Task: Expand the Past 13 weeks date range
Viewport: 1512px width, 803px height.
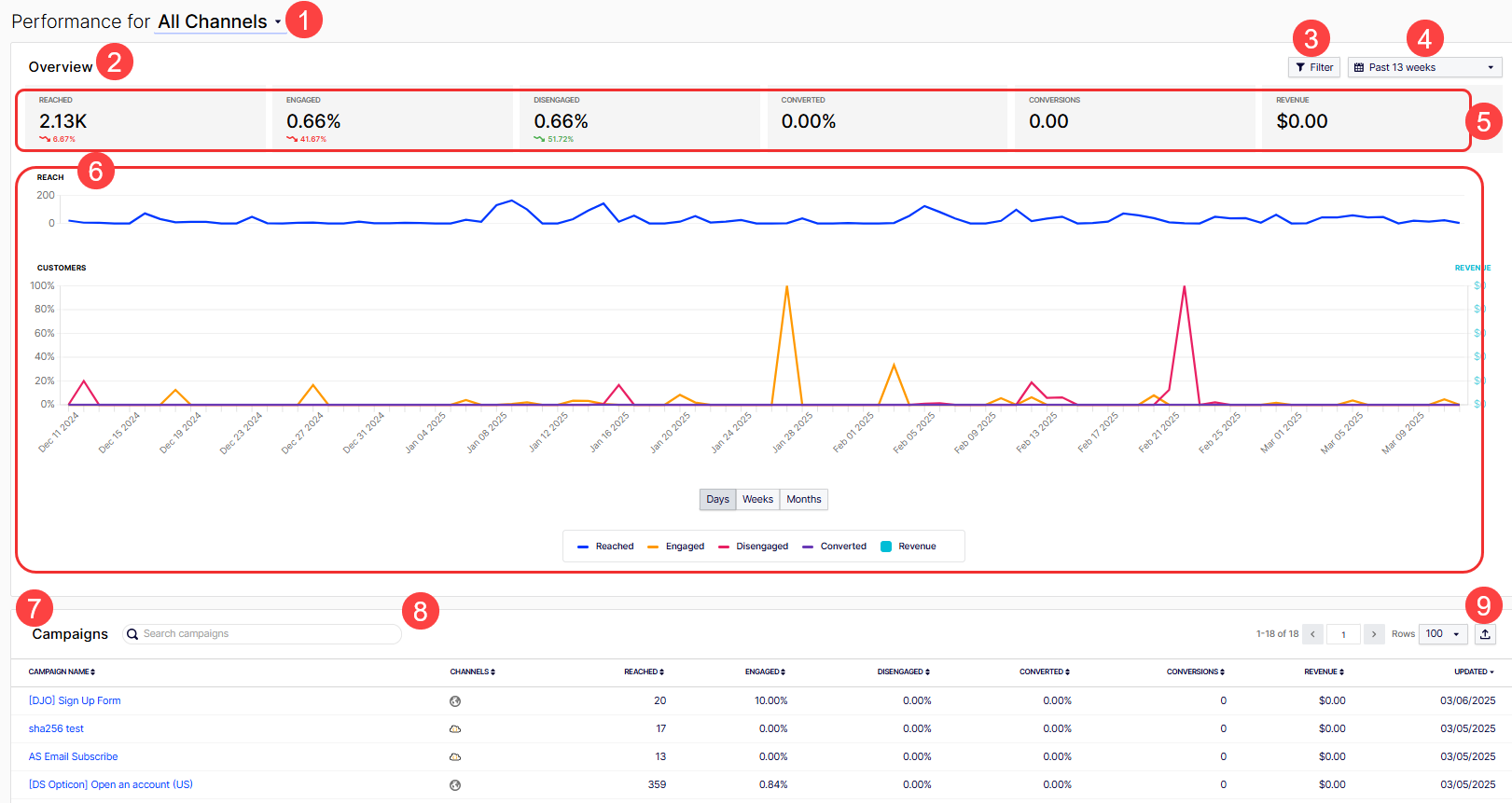Action: pyautogui.click(x=1424, y=67)
